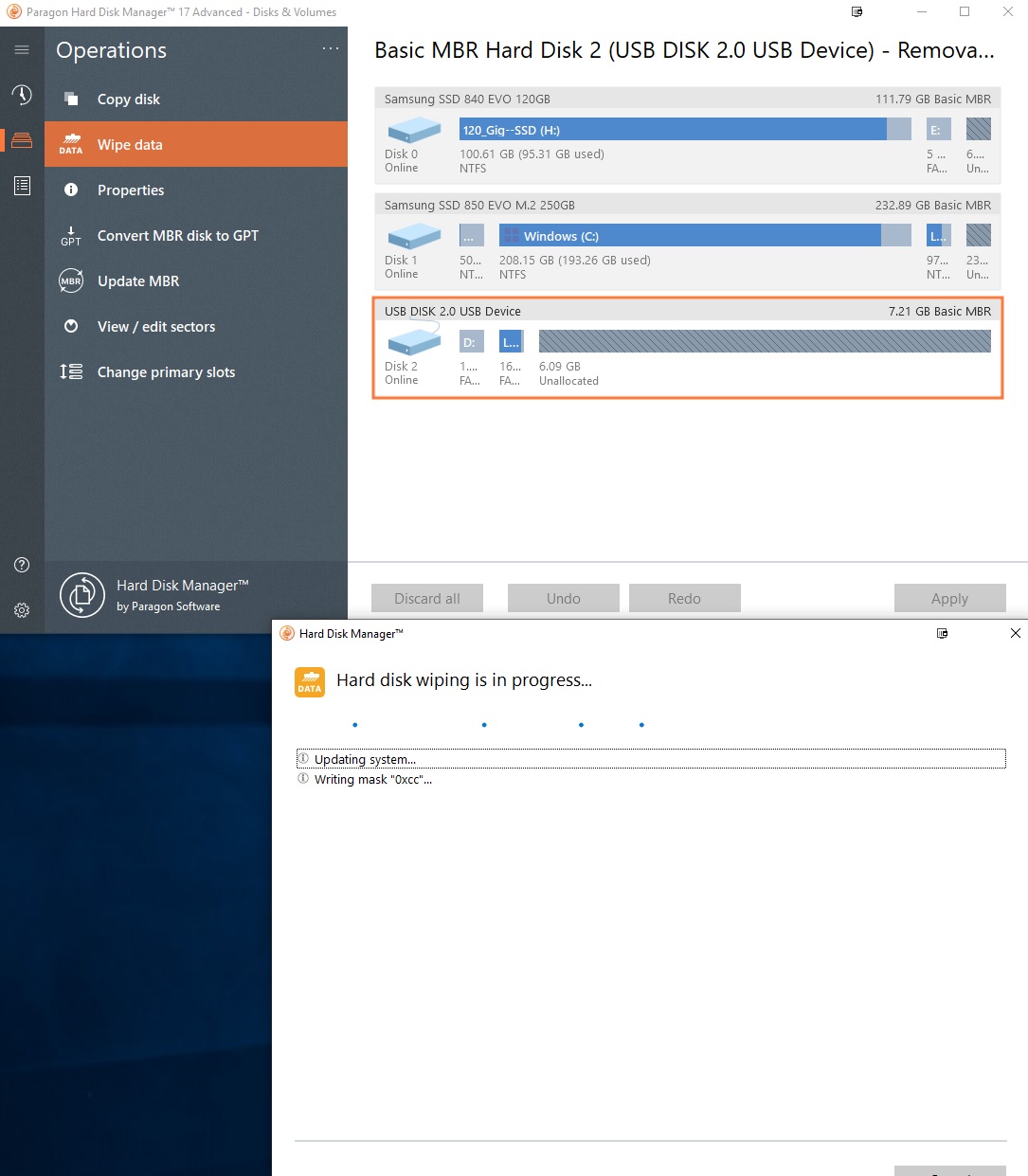Viewport: 1028px width, 1176px height.
Task: Open the backup history clock icon
Action: click(22, 95)
